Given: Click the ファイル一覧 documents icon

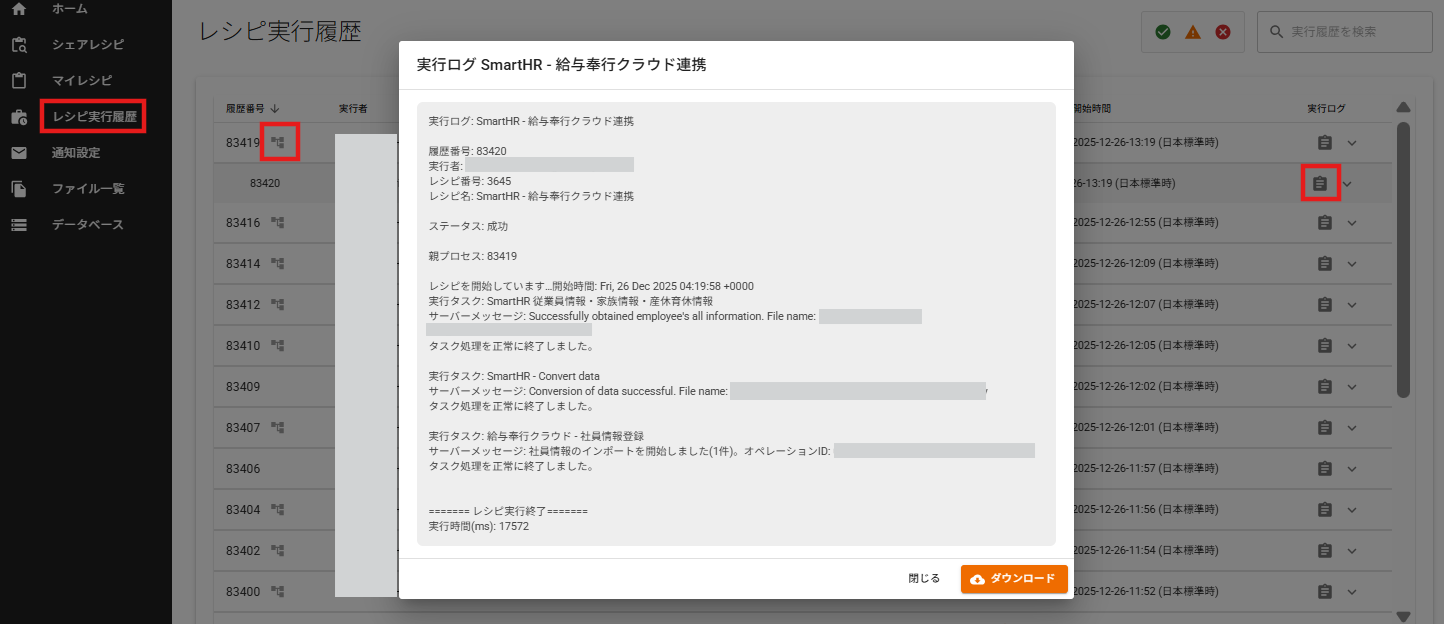Looking at the screenshot, I should (19, 189).
